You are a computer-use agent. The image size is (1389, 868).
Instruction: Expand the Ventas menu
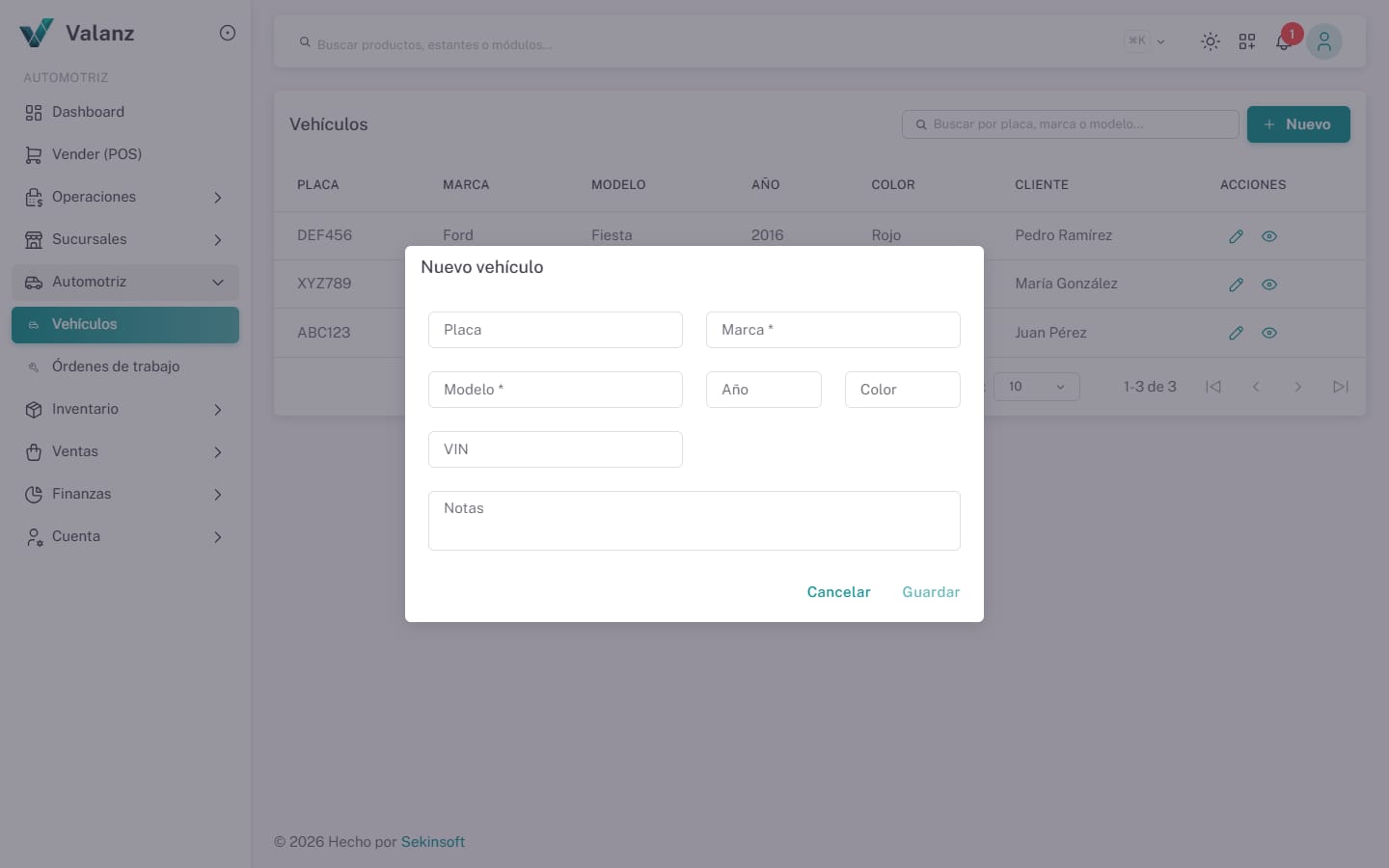click(125, 451)
